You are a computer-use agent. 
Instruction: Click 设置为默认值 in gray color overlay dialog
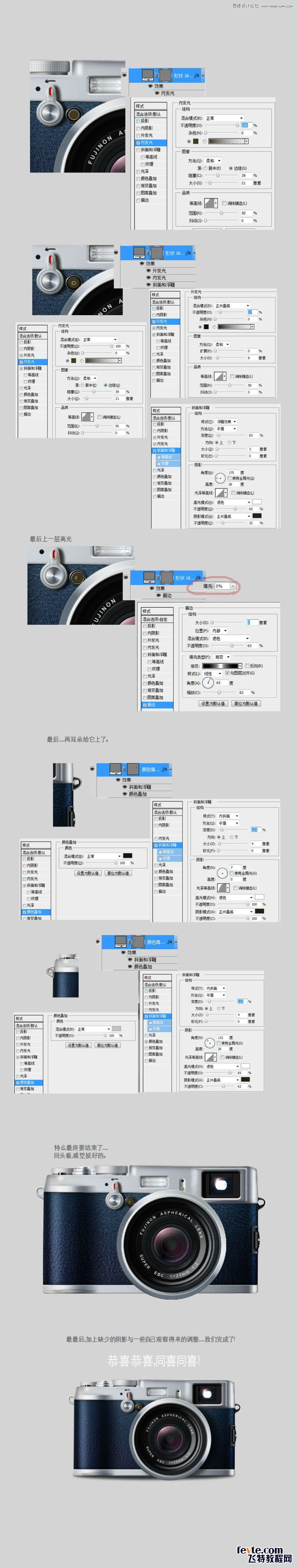[78, 1045]
